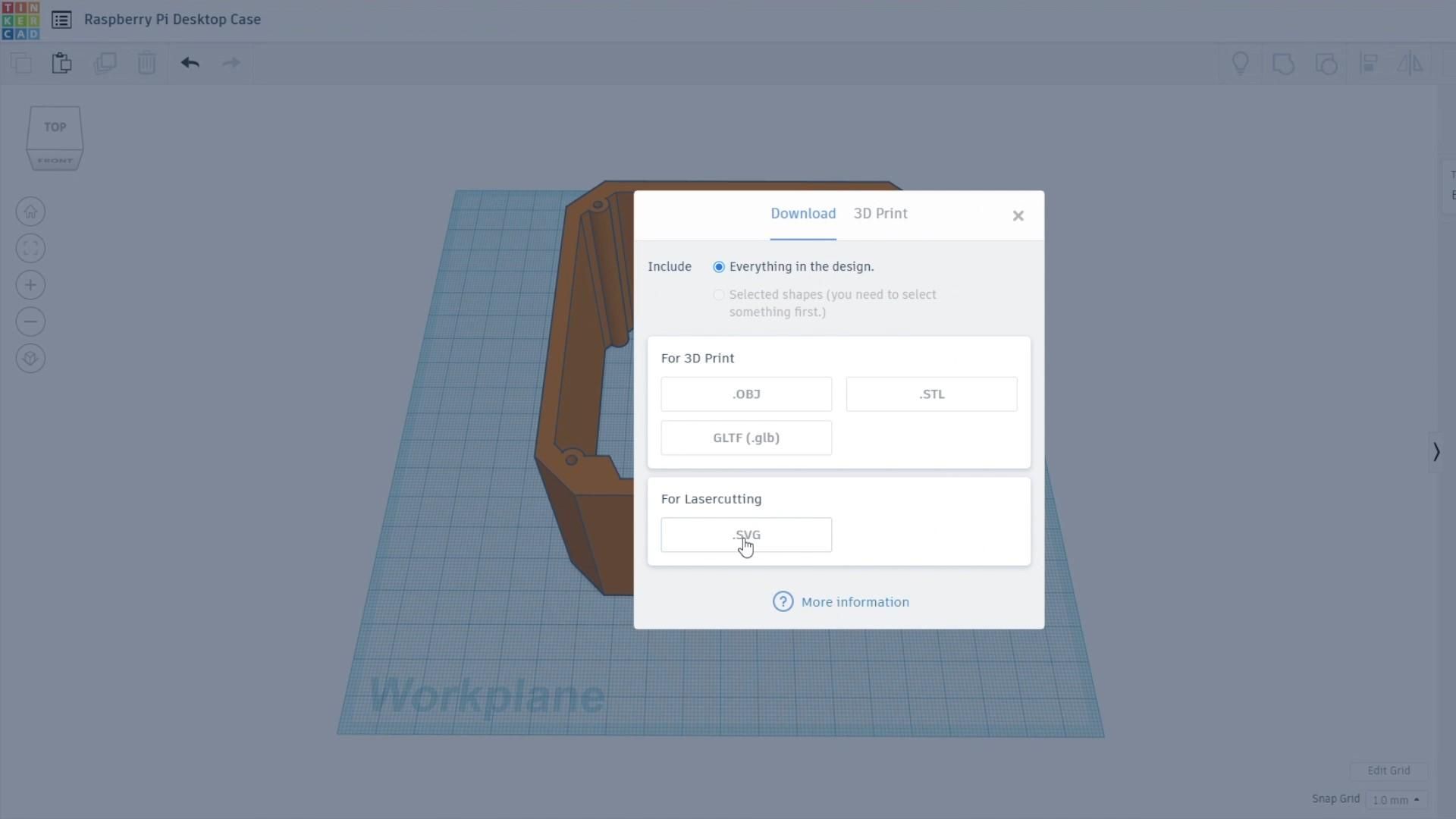The image size is (1456, 819).
Task: Click the TOP face of view cube
Action: (55, 127)
